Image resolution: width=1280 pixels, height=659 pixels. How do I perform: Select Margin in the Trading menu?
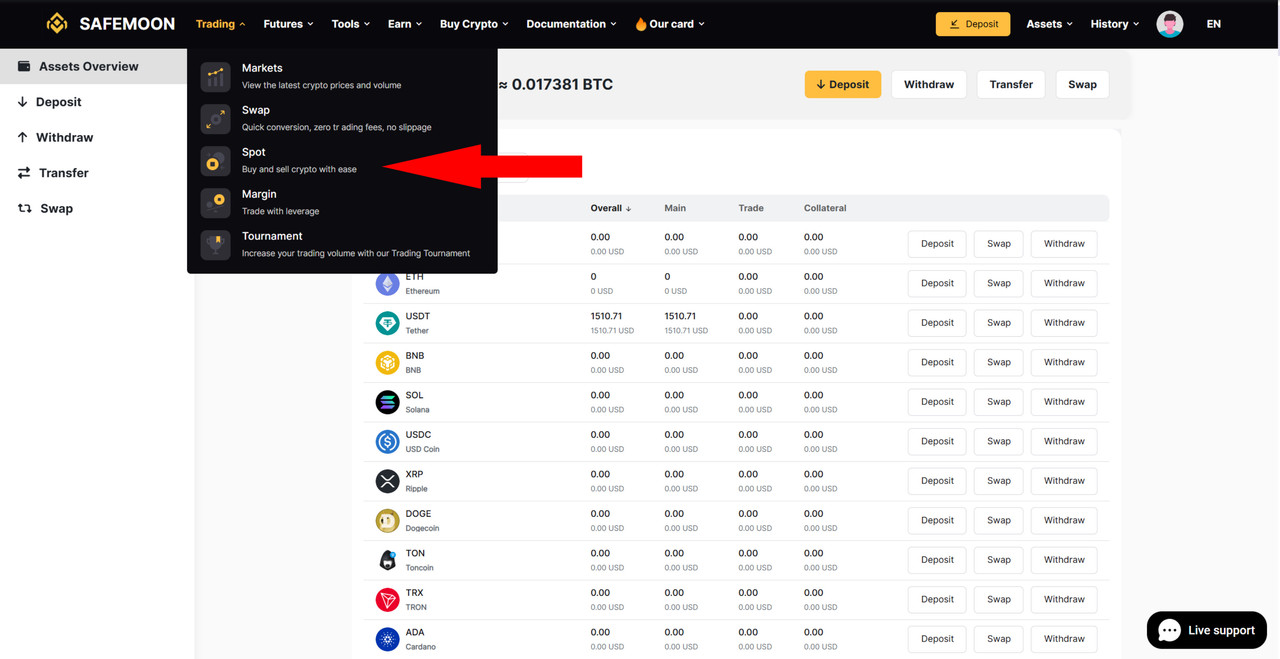342,202
